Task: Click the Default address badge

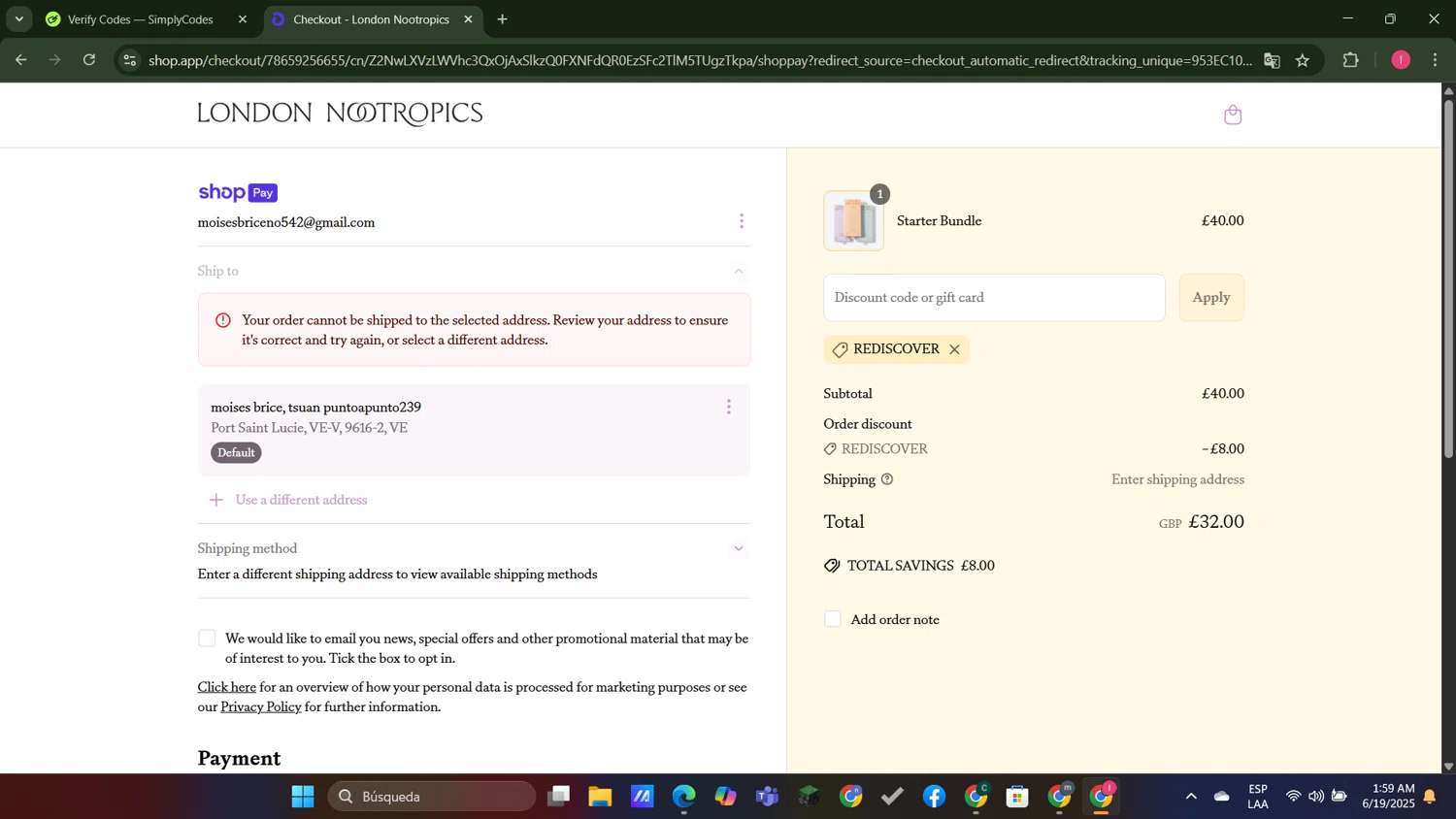Action: tap(236, 453)
